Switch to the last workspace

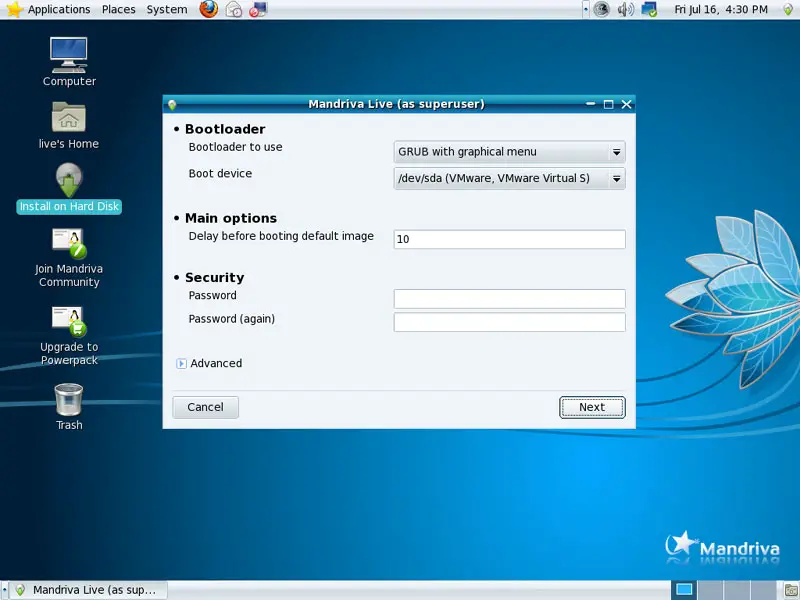pyautogui.click(x=763, y=590)
